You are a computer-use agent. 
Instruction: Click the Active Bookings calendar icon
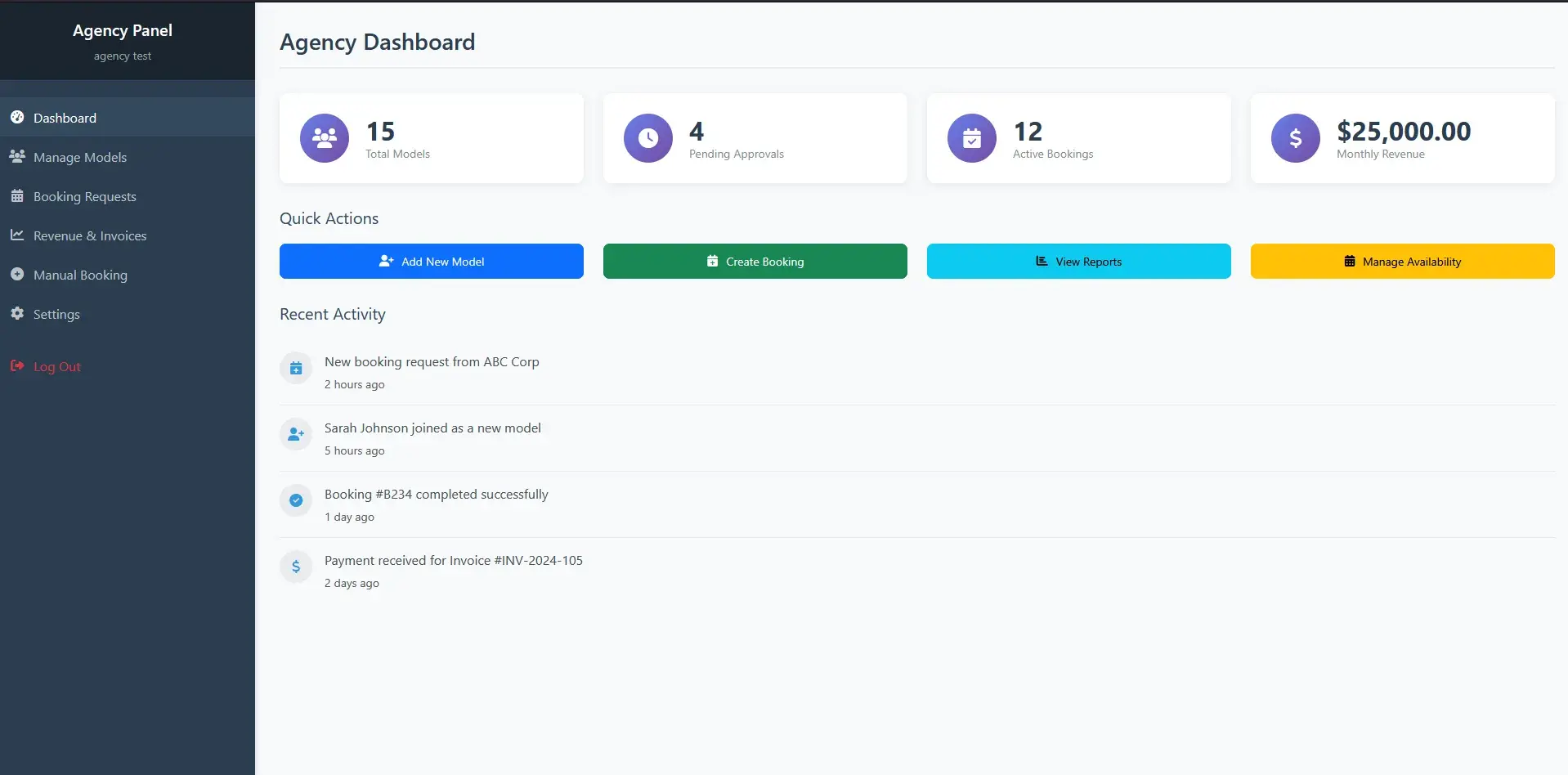[972, 138]
